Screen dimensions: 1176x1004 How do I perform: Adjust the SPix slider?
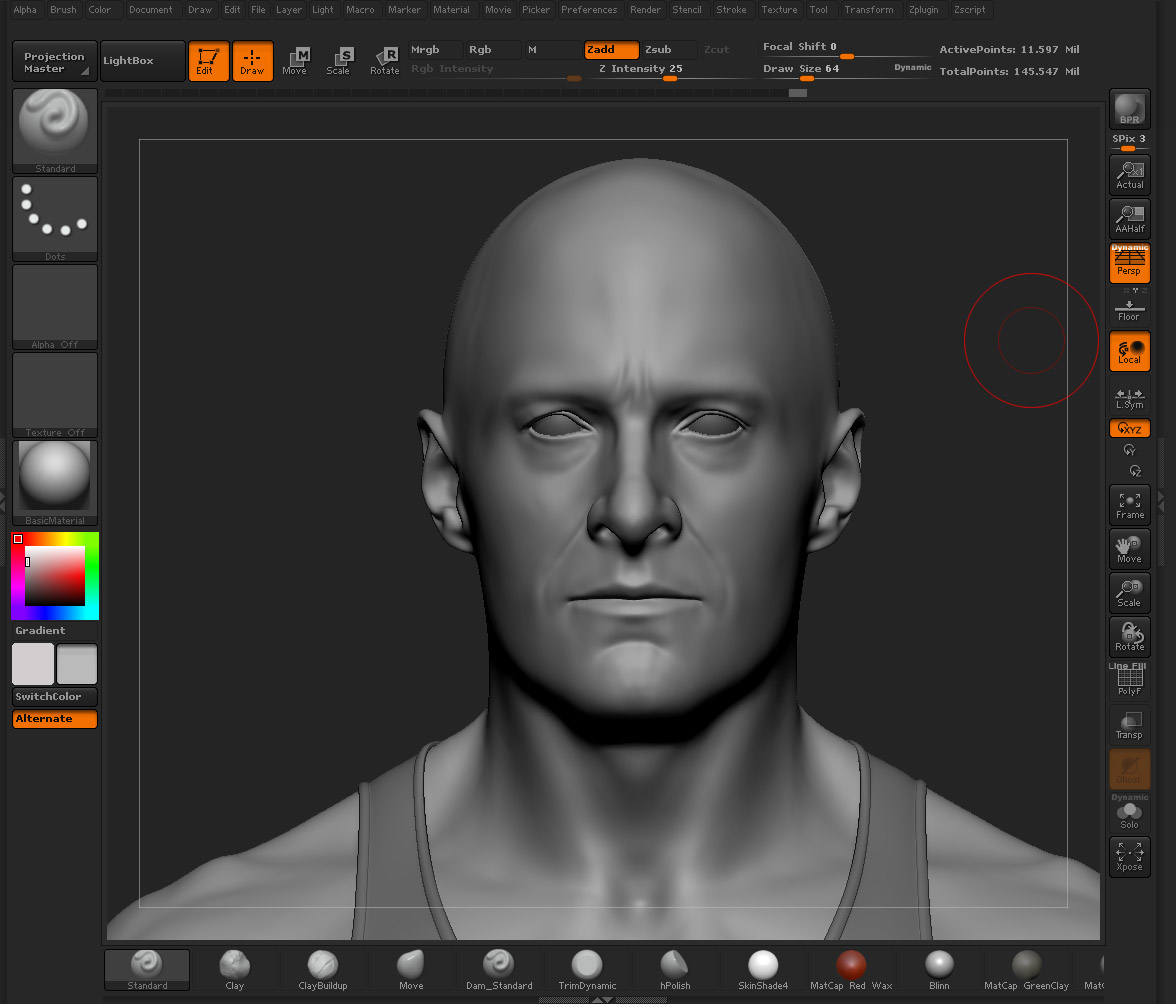tap(1130, 142)
